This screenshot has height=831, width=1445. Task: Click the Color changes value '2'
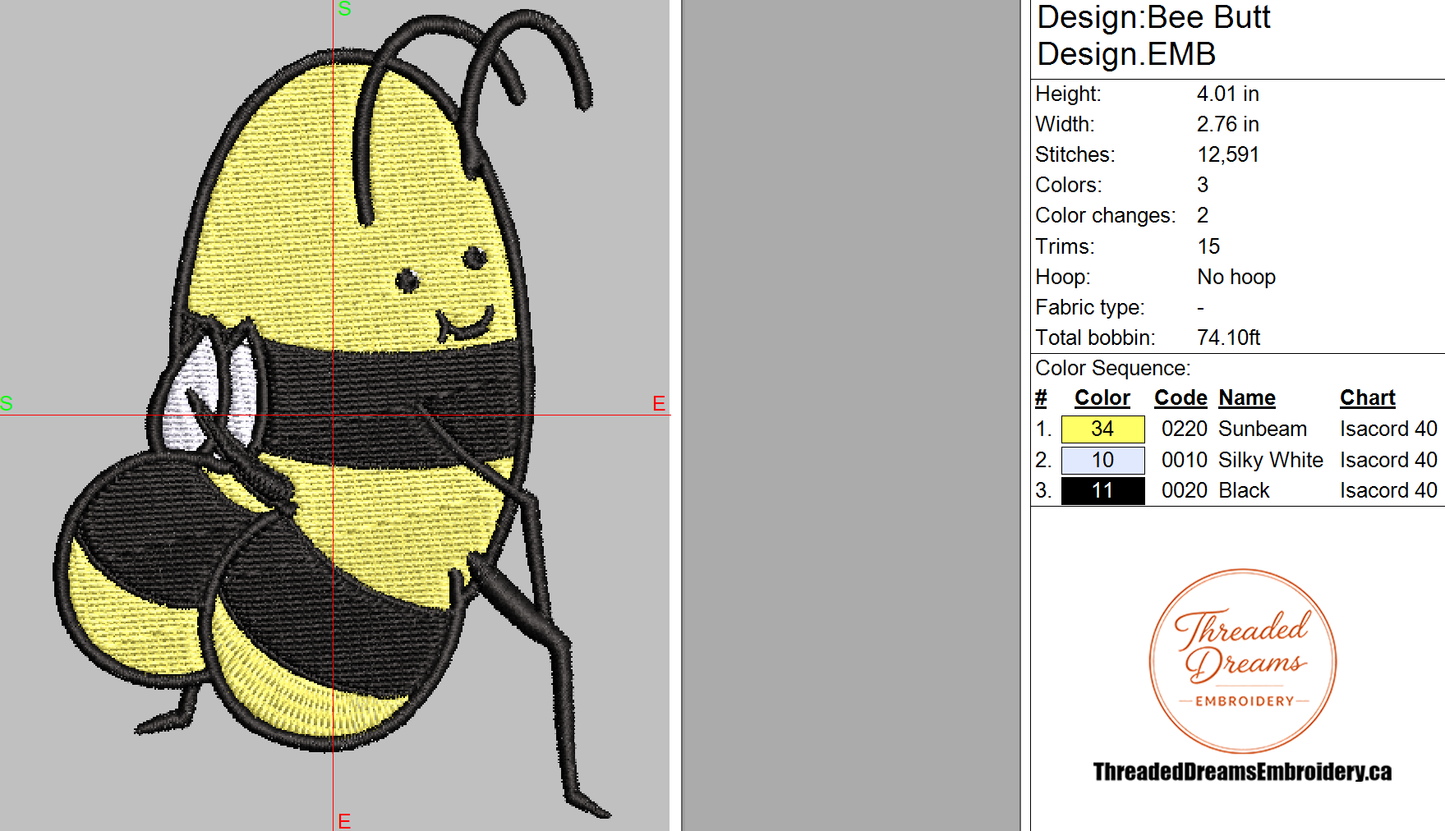click(x=1203, y=216)
